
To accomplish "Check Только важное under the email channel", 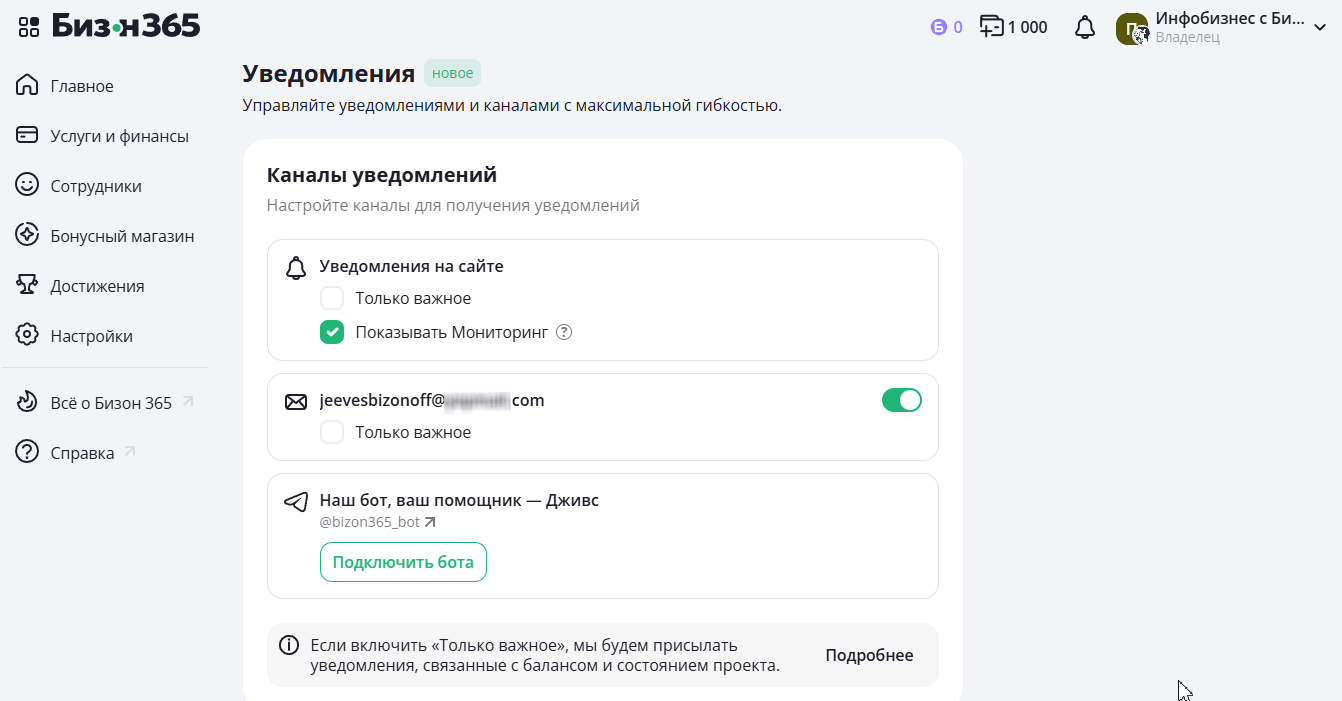I will 332,432.
